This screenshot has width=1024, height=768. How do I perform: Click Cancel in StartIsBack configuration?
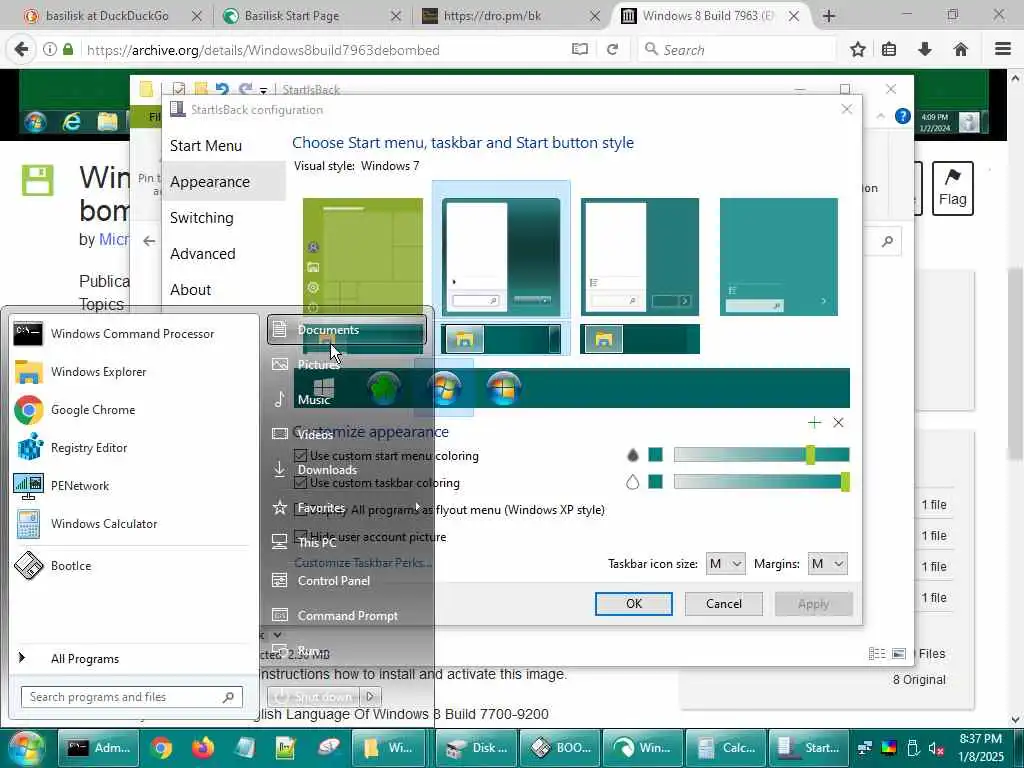724,604
